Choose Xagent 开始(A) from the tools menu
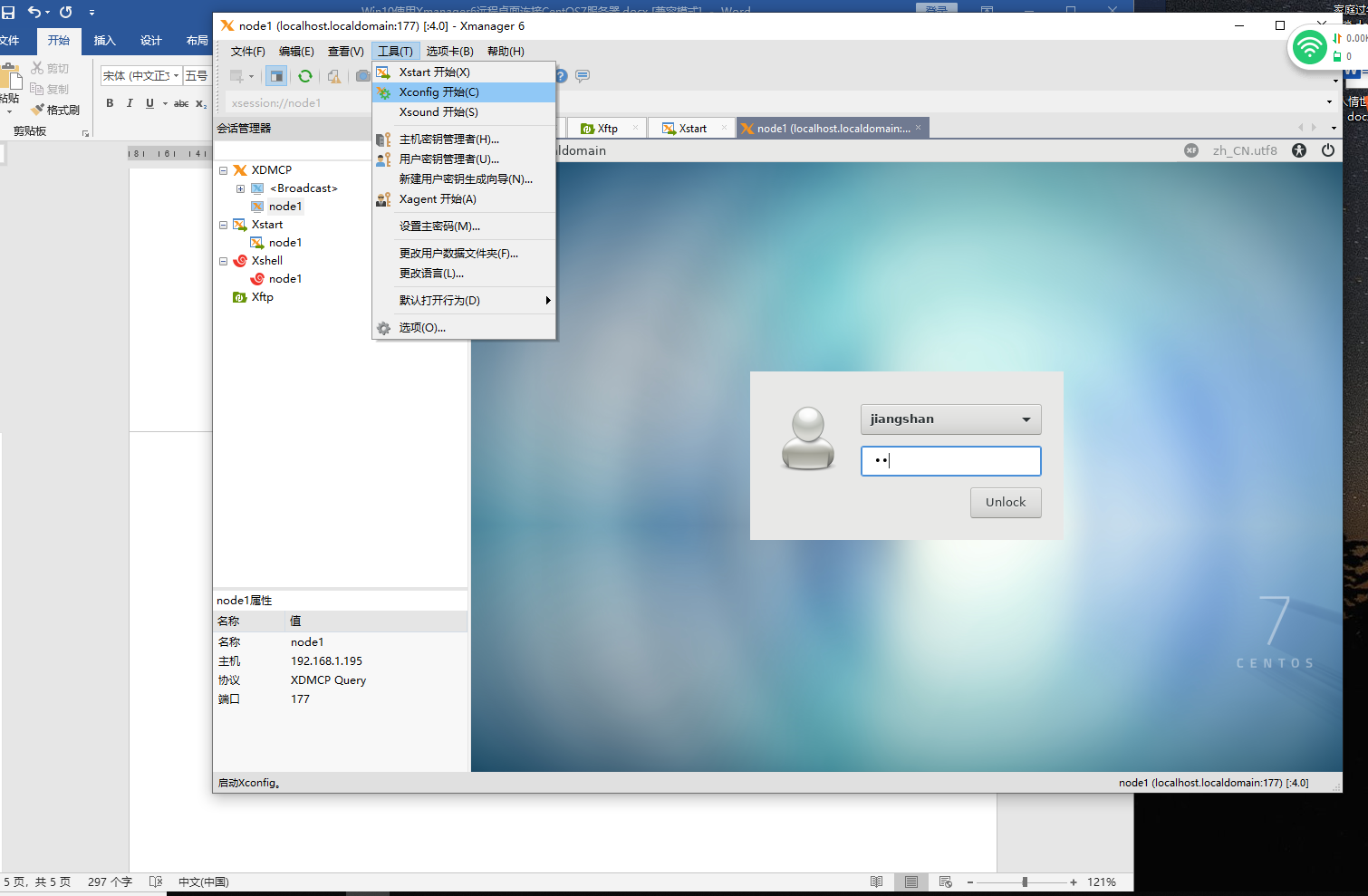 click(464, 199)
